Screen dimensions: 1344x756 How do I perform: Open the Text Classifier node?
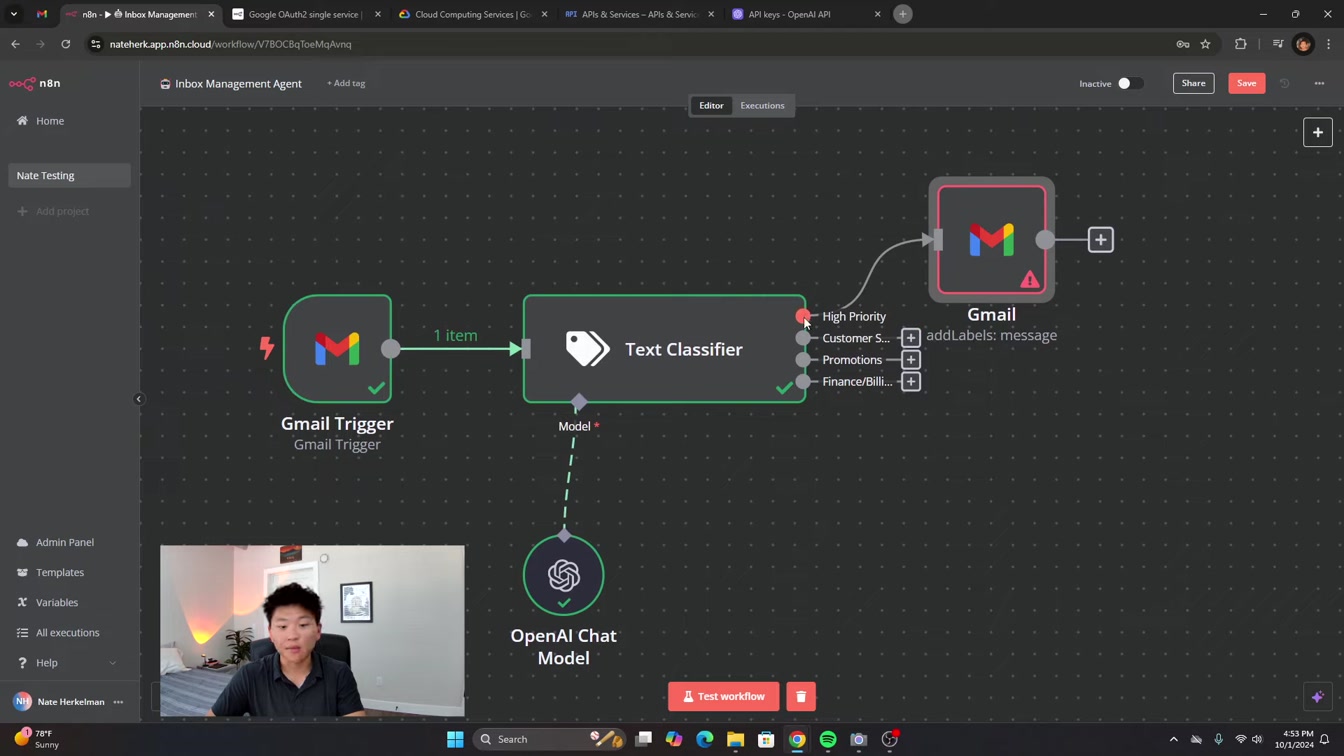point(664,349)
